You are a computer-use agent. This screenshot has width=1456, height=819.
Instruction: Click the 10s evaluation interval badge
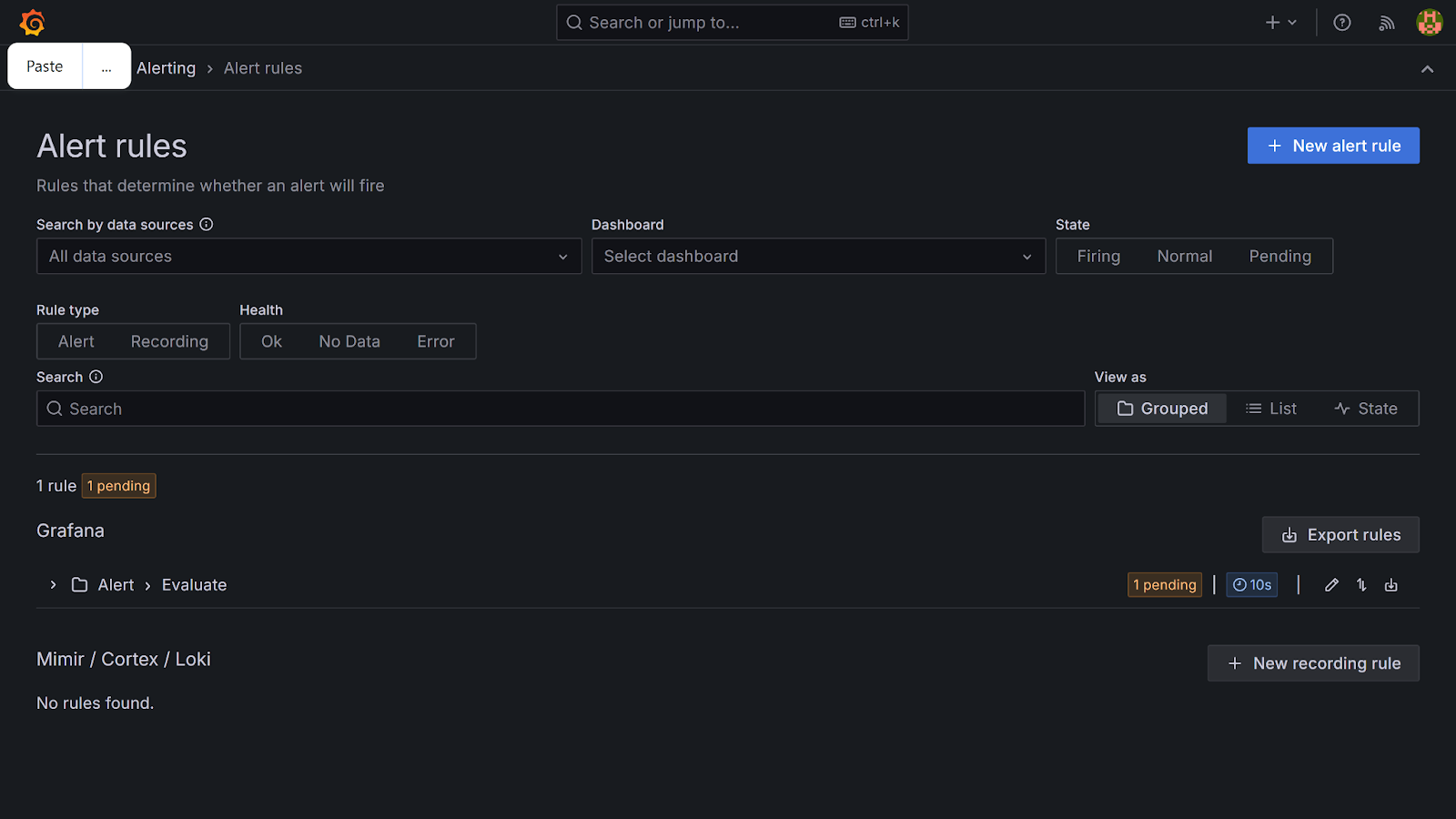pos(1252,585)
